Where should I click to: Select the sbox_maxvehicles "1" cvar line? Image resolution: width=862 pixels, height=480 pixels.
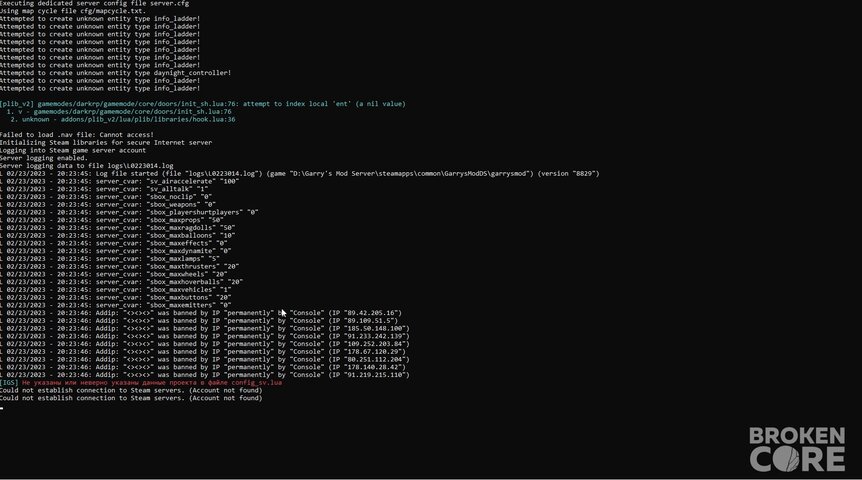[115, 289]
